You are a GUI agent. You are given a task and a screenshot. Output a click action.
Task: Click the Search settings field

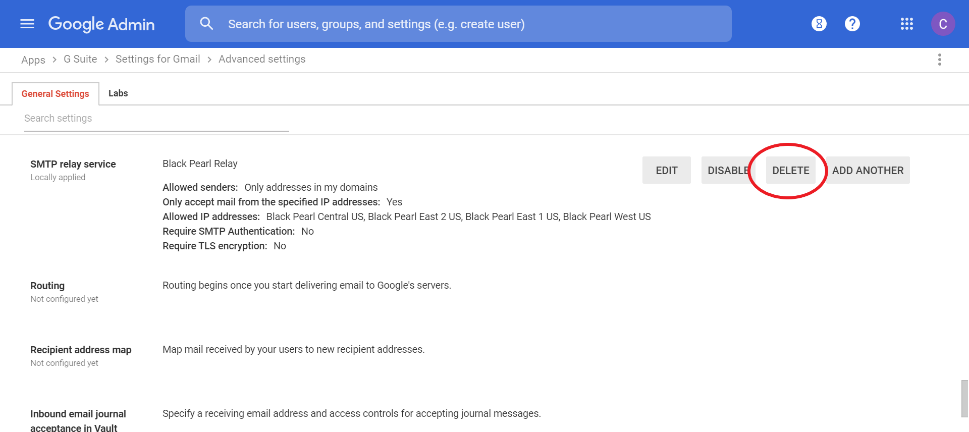[156, 118]
